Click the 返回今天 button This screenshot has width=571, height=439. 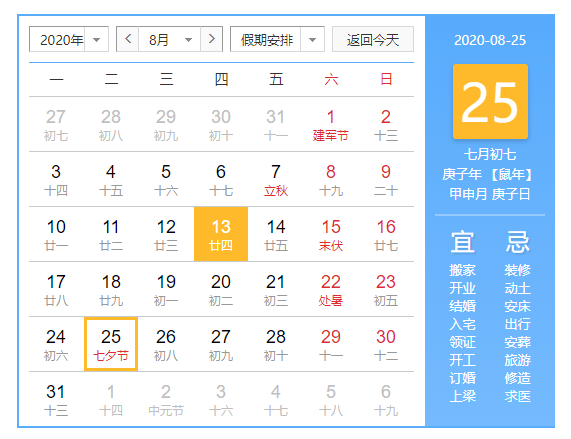tap(373, 39)
